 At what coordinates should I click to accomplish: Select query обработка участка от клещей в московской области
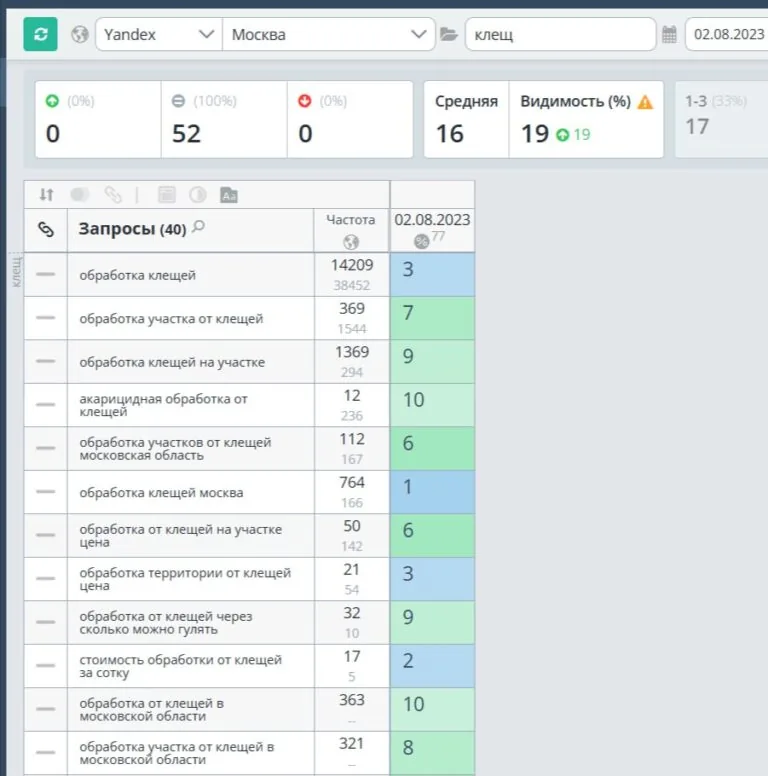coord(177,753)
